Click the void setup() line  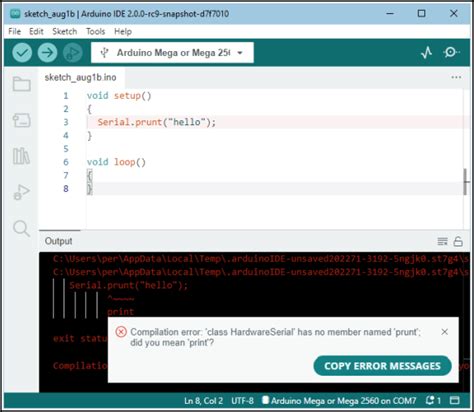tap(119, 96)
